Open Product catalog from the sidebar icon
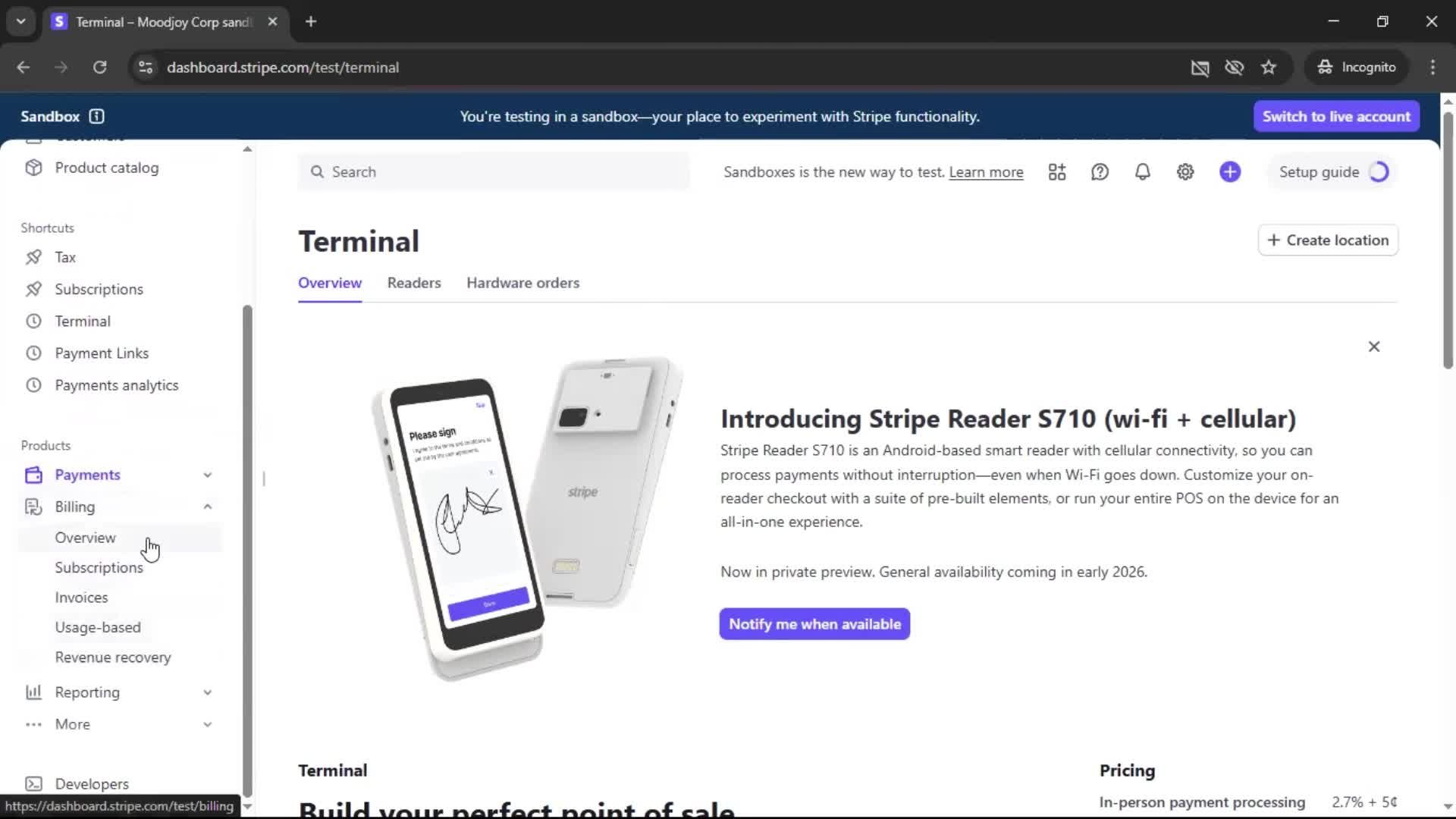 click(x=33, y=168)
